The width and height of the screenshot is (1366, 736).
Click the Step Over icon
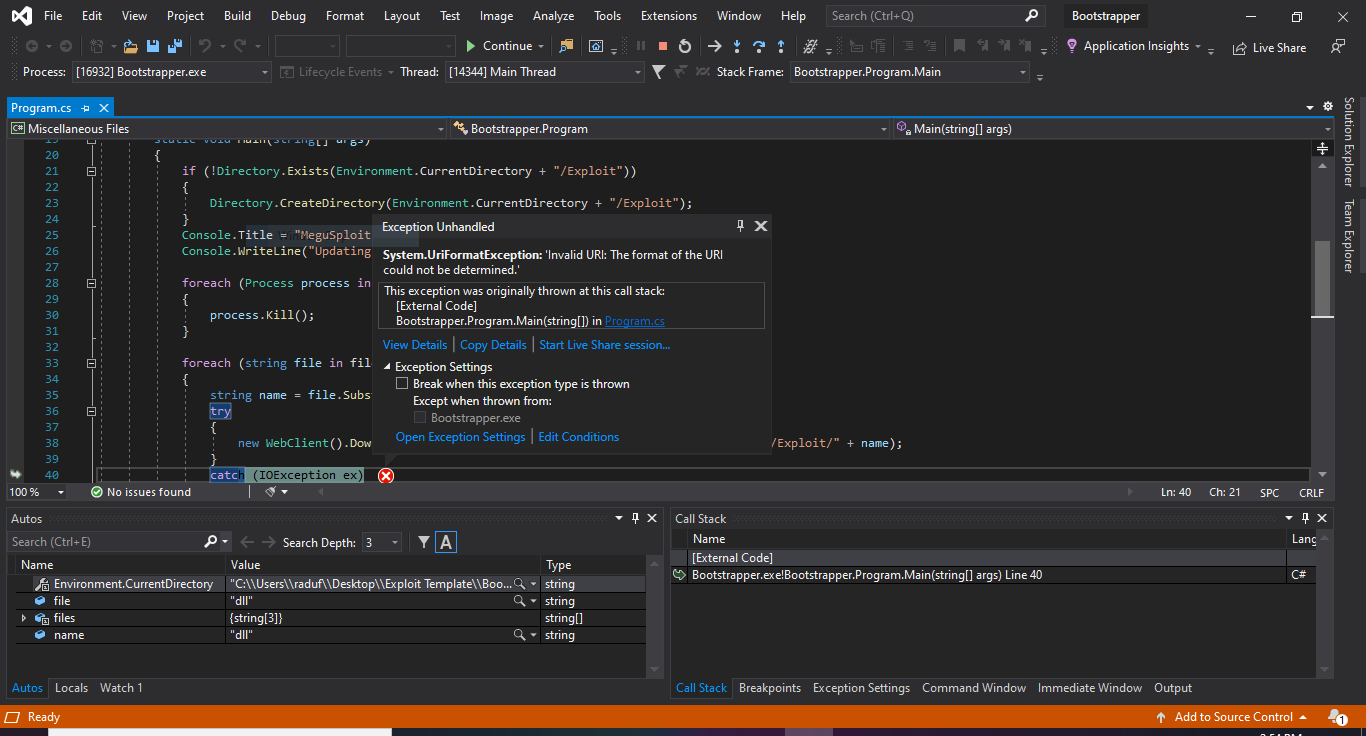[759, 46]
